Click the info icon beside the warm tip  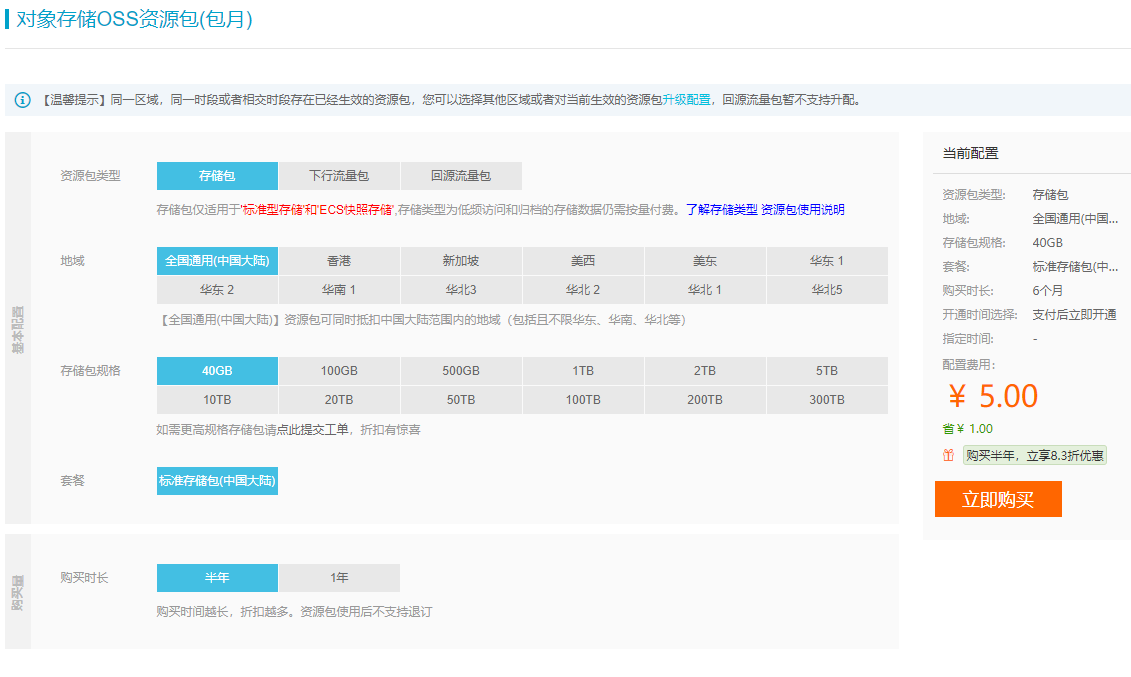[x=23, y=100]
